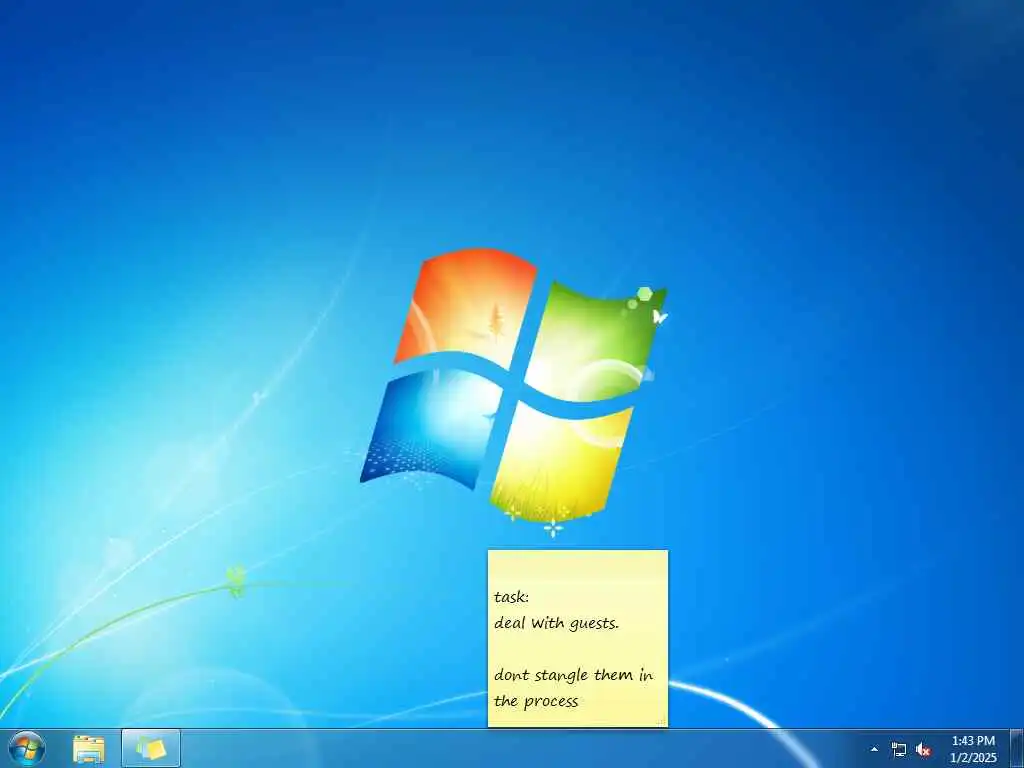Open Windows Explorer from the taskbar
Screen dimensions: 1024x768
pyautogui.click(x=89, y=749)
